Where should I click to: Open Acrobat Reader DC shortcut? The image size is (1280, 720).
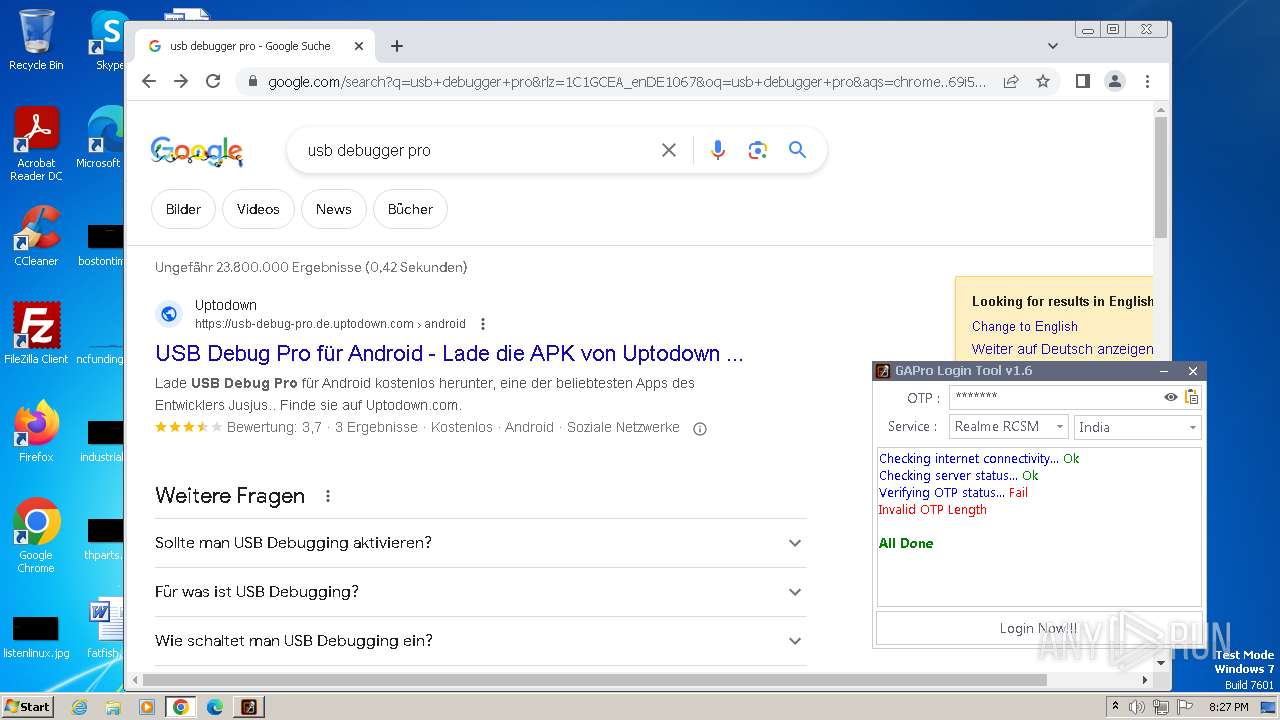36,144
